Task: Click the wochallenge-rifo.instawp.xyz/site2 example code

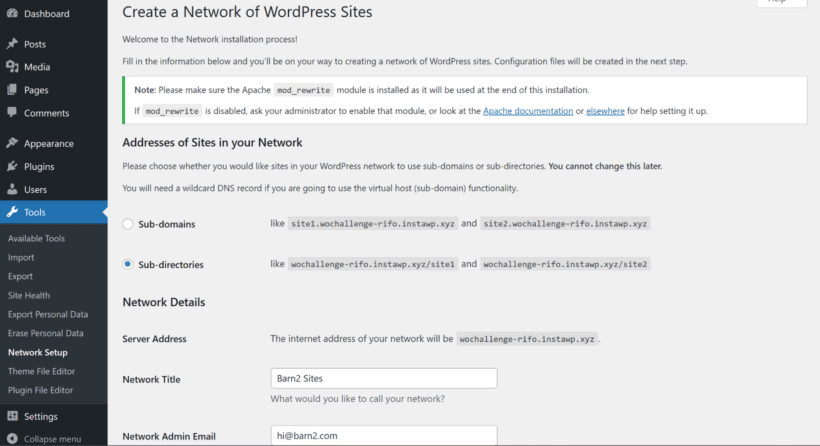Action: click(565, 264)
